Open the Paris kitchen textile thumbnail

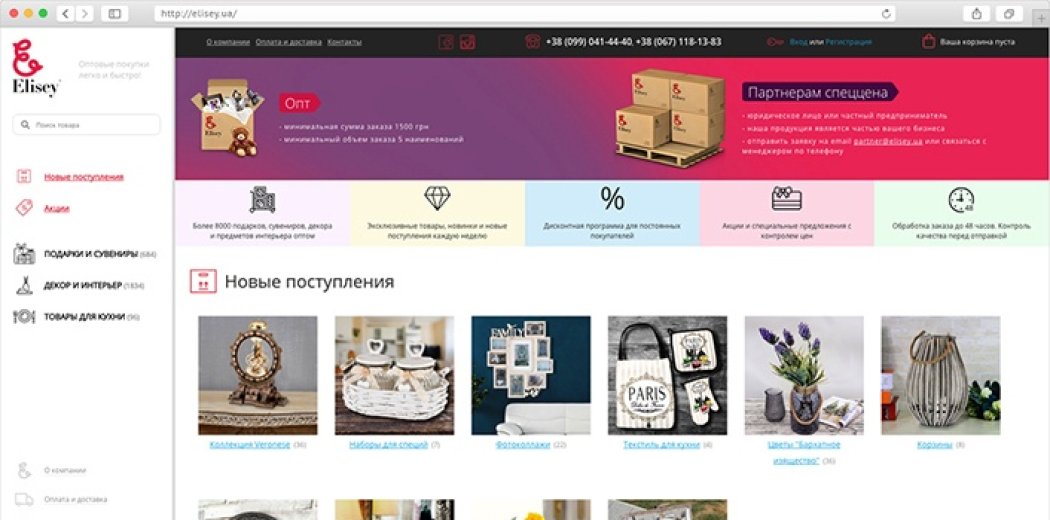click(667, 375)
